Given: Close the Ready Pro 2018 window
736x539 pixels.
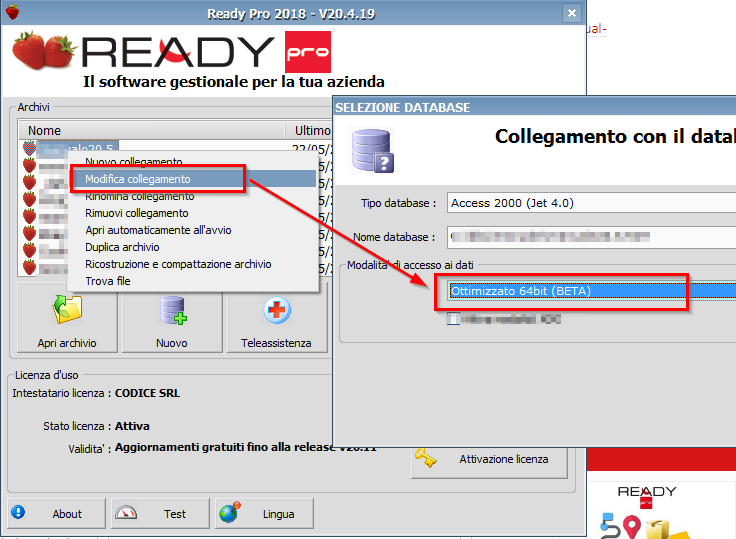Looking at the screenshot, I should pos(572,13).
